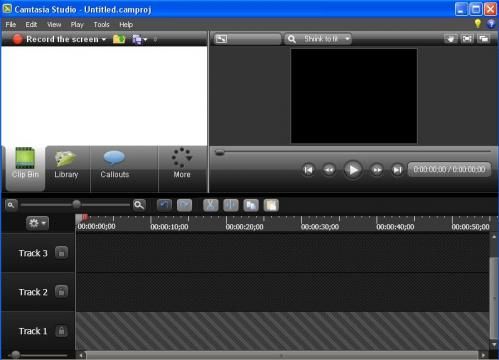
Task: Select the Track 1 label
Action: (33, 331)
